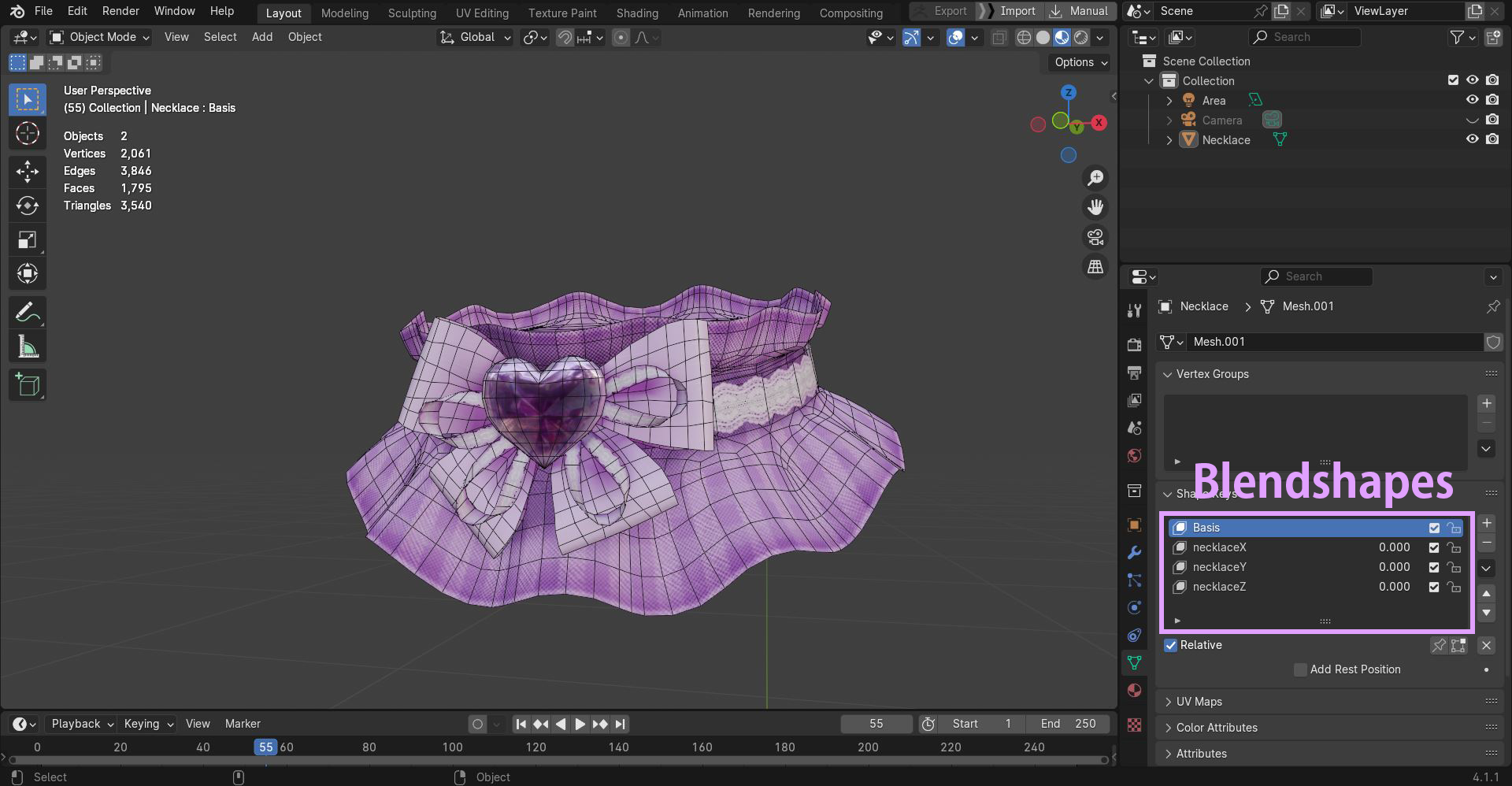Open the Object Mode dropdown

pyautogui.click(x=98, y=37)
